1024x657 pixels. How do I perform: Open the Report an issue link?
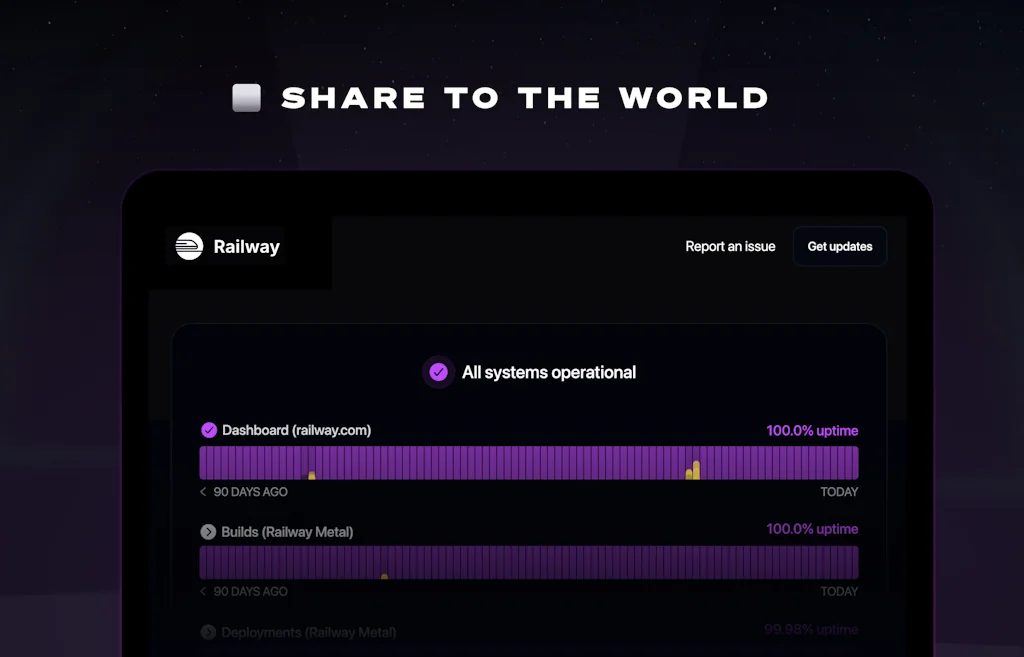(x=730, y=246)
